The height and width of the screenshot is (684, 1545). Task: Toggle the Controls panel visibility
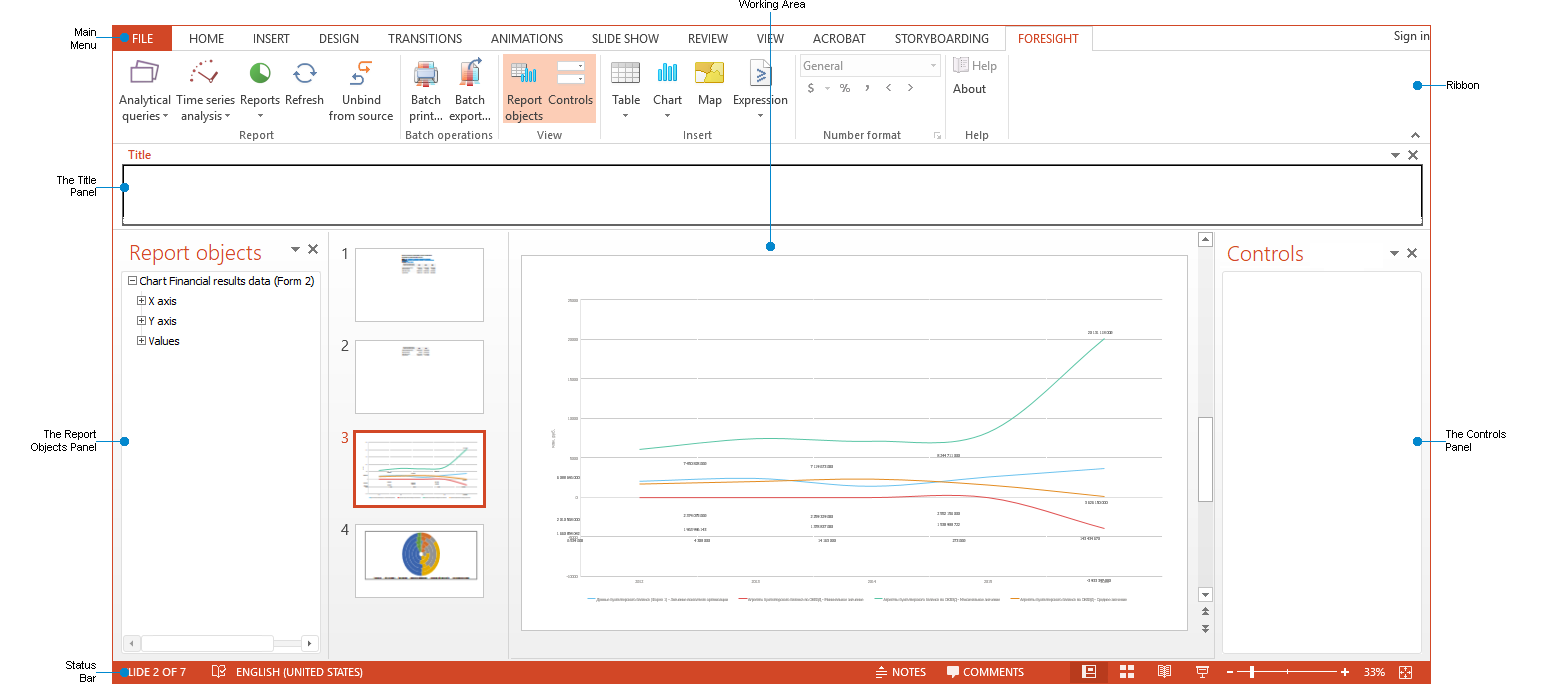pos(571,88)
